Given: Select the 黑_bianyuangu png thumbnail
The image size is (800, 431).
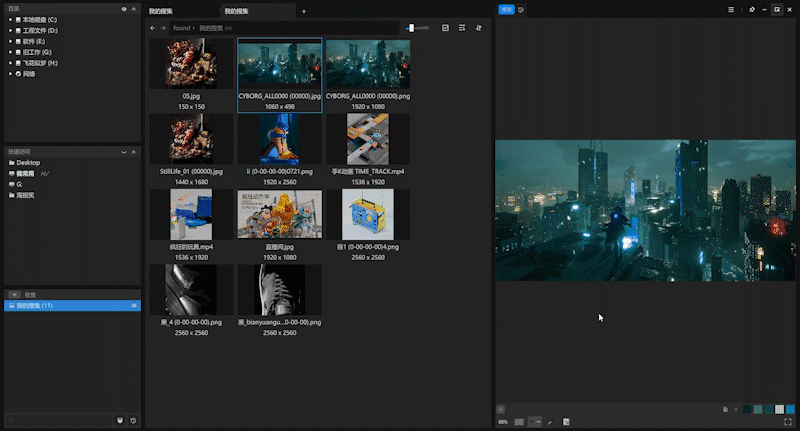Looking at the screenshot, I should coord(280,290).
